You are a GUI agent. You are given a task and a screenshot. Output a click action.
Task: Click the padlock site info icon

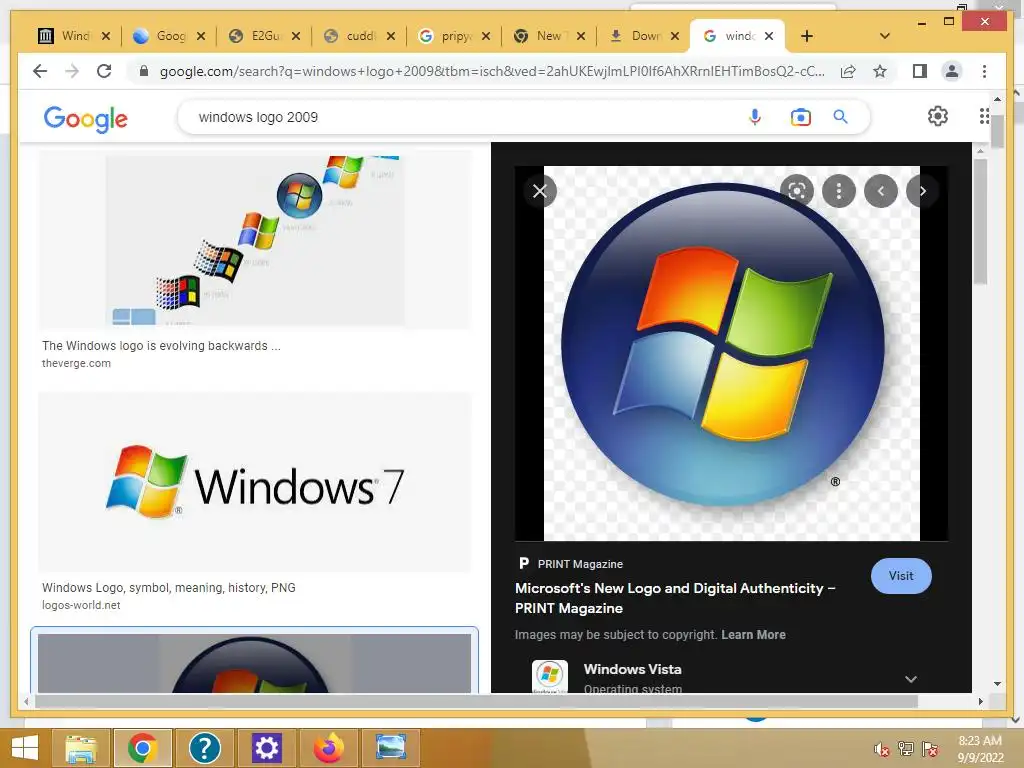tap(144, 71)
